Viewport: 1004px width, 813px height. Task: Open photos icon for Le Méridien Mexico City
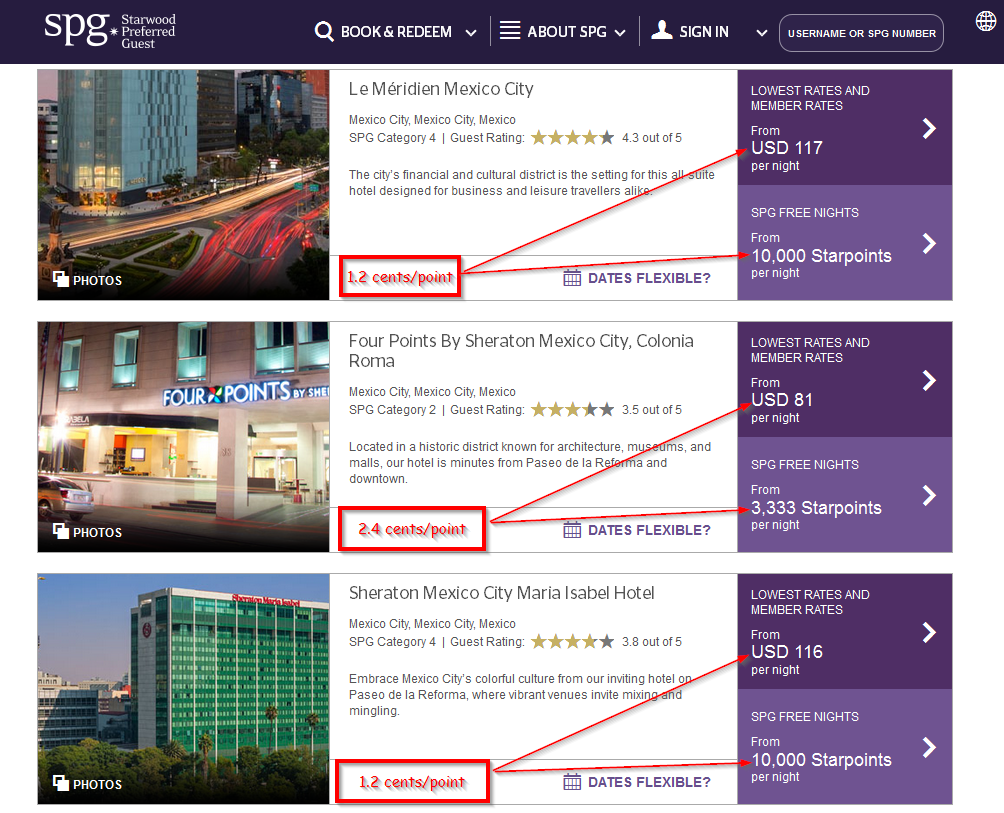coord(61,279)
